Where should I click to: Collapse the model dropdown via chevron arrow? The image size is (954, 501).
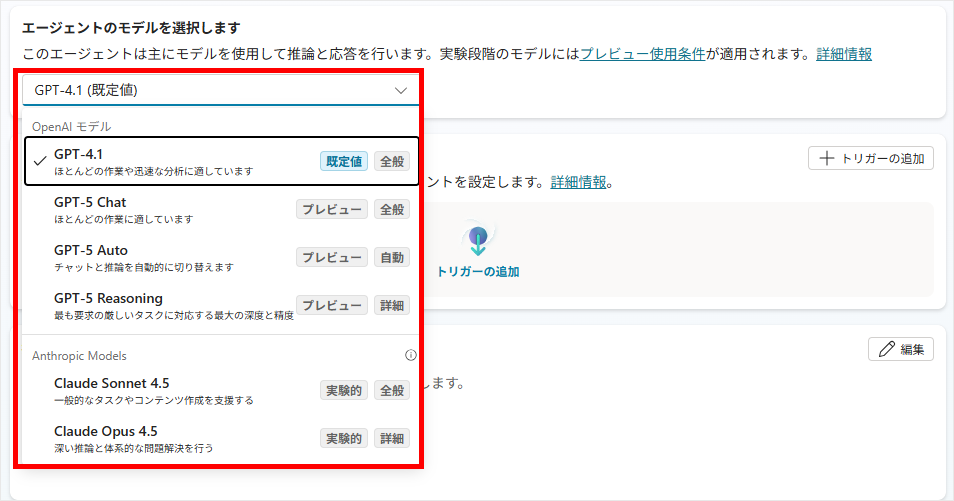(x=401, y=90)
